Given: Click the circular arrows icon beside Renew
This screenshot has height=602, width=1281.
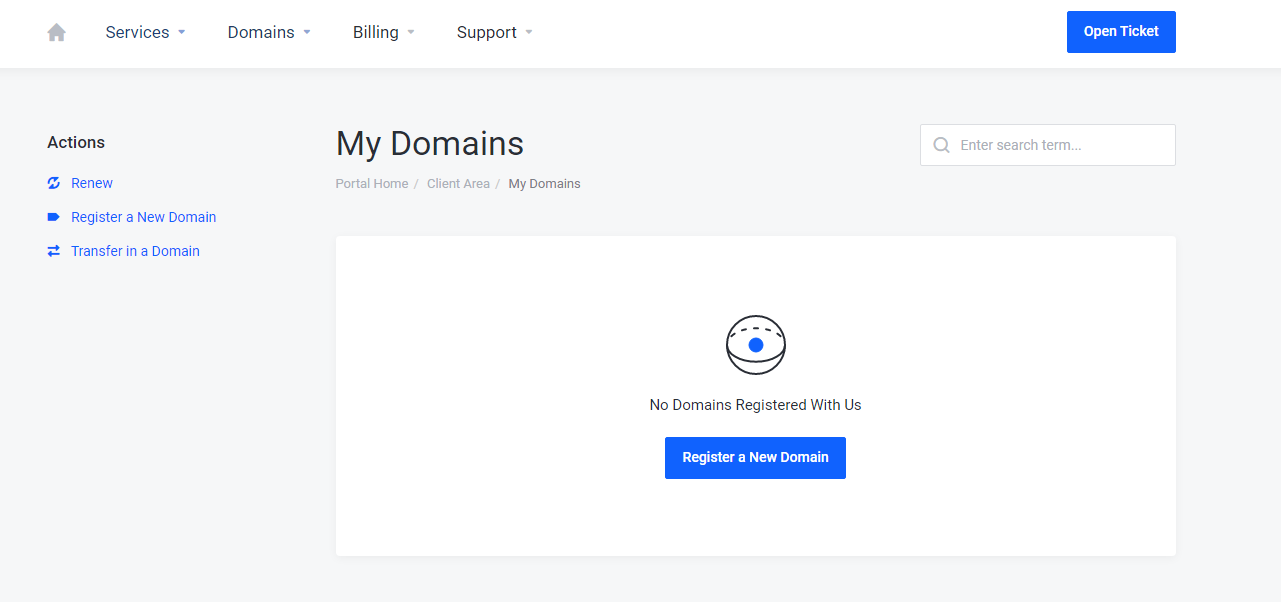Looking at the screenshot, I should pos(54,183).
